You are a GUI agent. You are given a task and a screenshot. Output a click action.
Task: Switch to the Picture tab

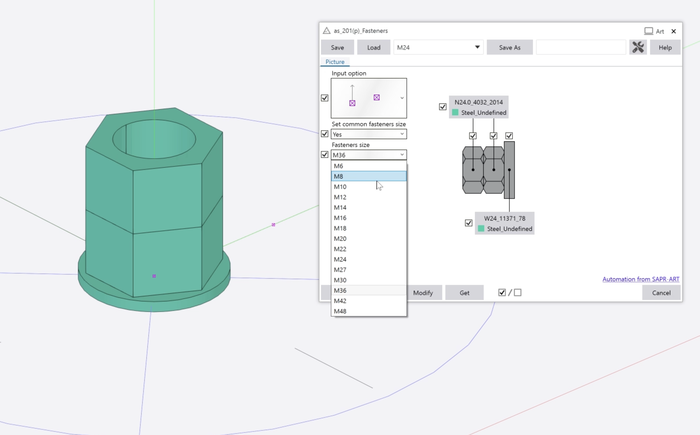(x=335, y=62)
